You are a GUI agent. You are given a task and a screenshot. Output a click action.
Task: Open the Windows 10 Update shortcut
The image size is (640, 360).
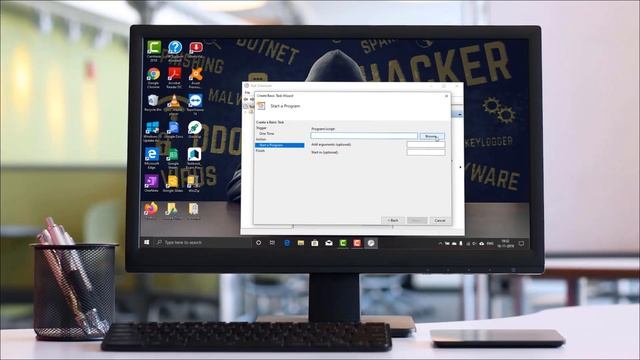152,131
